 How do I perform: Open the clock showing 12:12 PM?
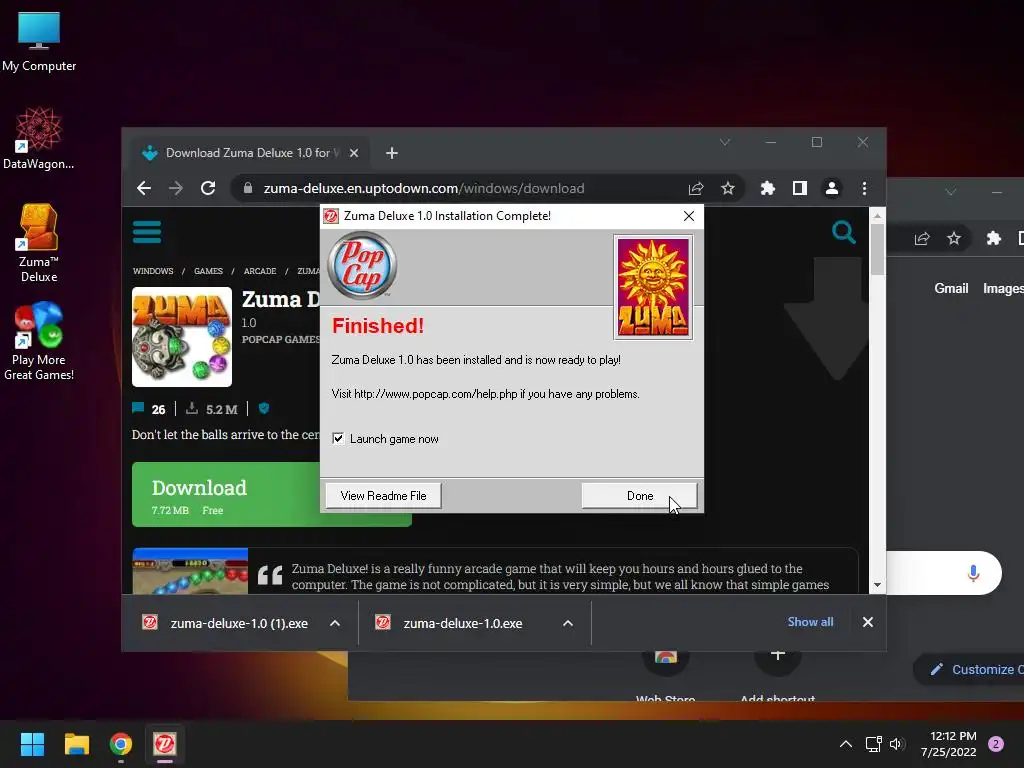[x=948, y=744]
